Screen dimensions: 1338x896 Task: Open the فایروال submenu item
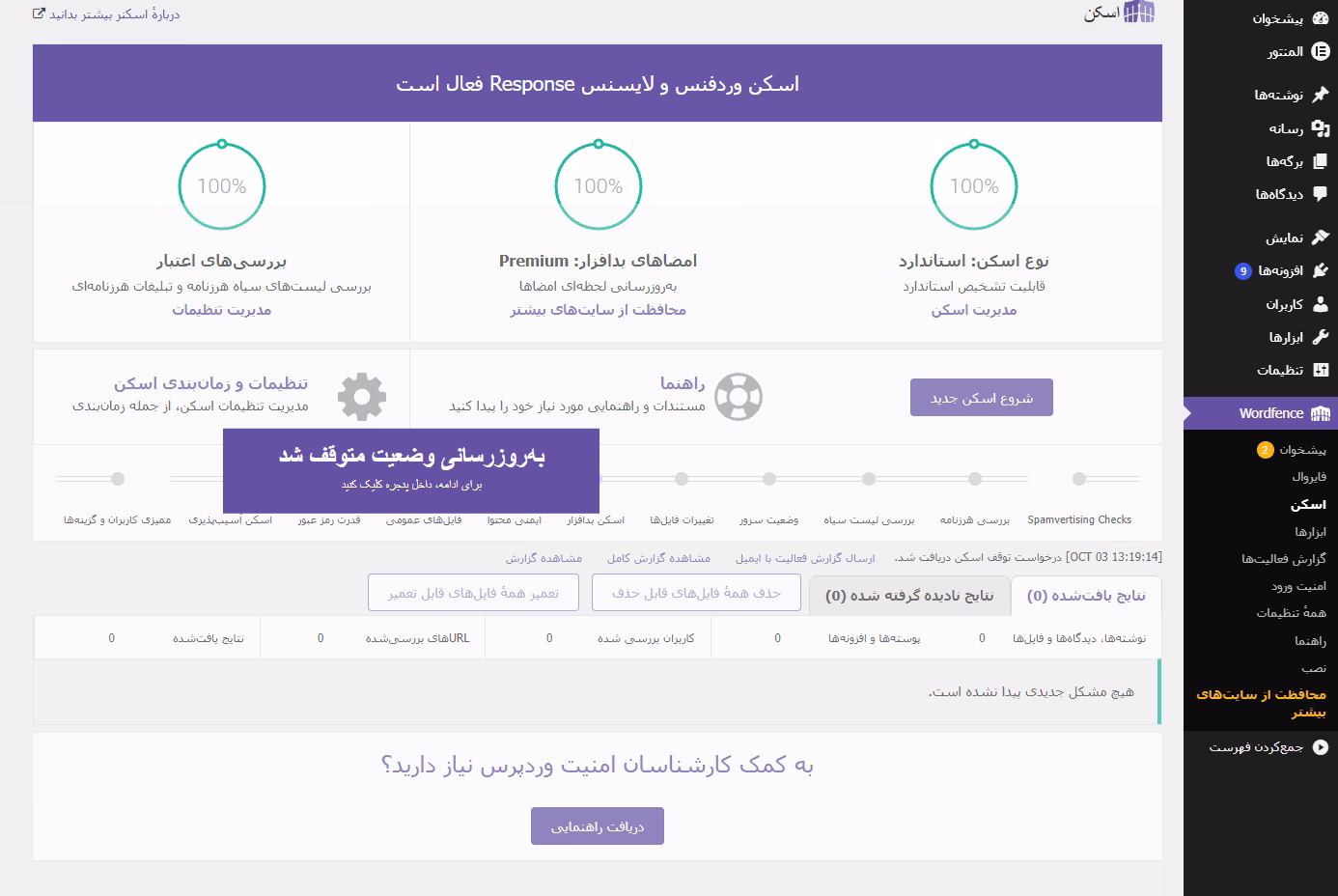coord(1308,477)
